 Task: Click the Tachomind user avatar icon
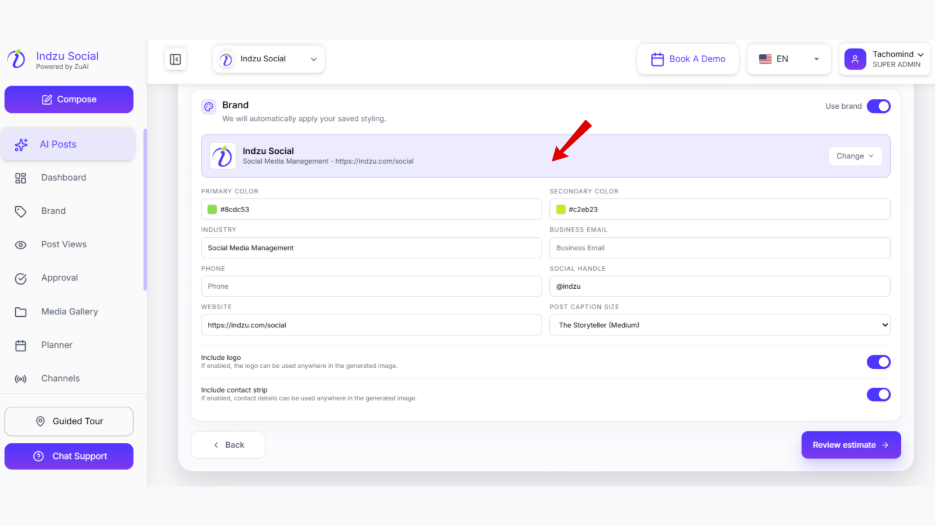tap(855, 59)
